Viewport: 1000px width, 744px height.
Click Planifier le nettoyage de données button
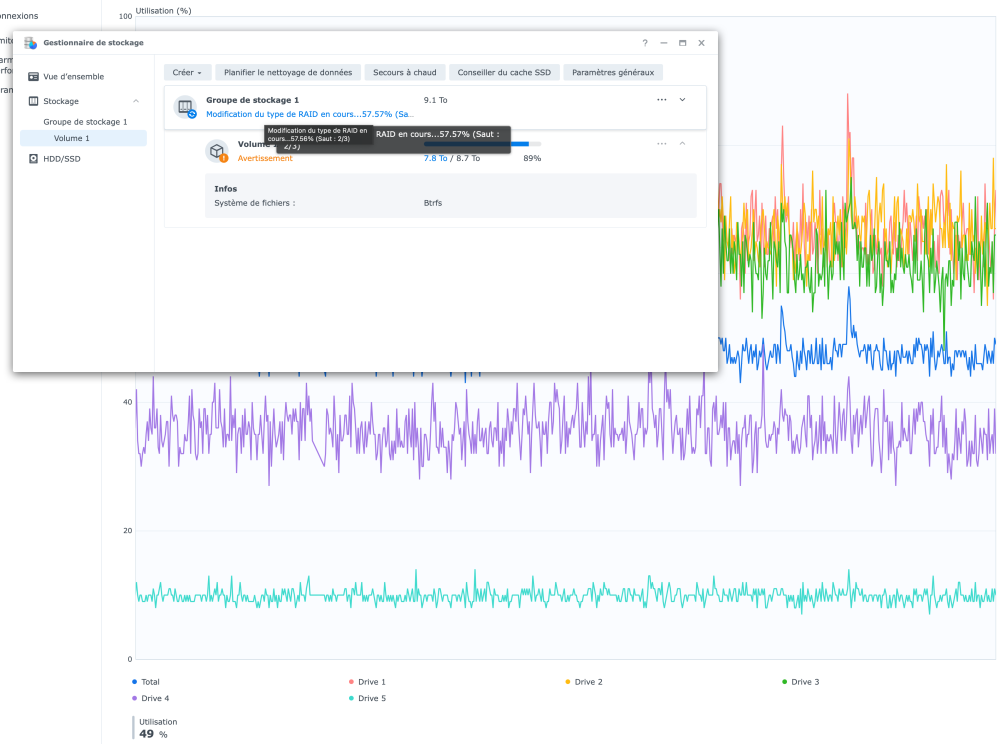288,73
